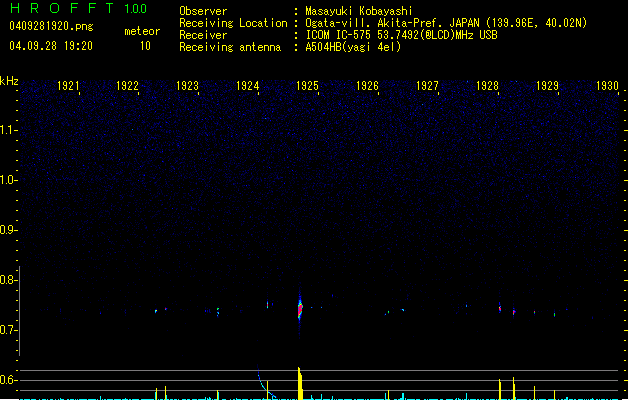Click the 0.7 frequency axis label
The image size is (629, 400).
point(8,330)
